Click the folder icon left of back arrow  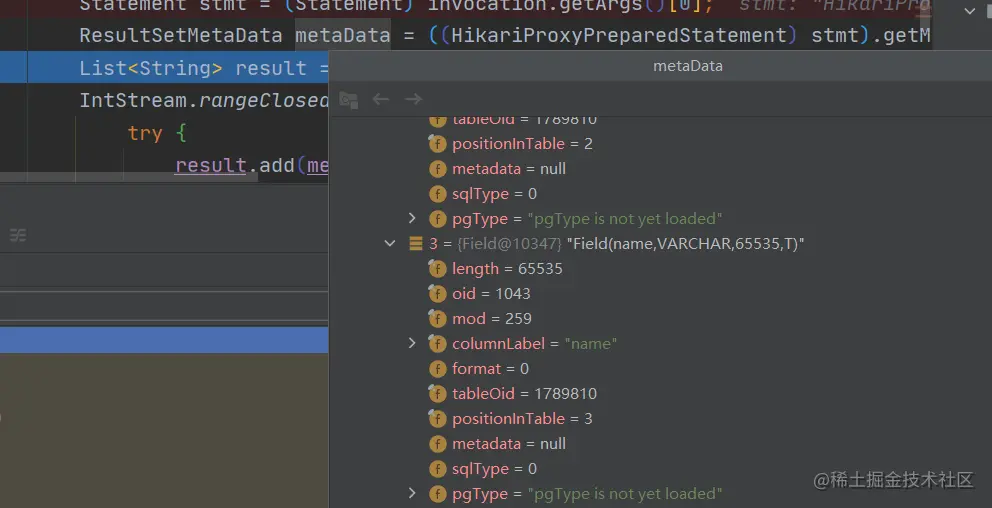tap(349, 100)
